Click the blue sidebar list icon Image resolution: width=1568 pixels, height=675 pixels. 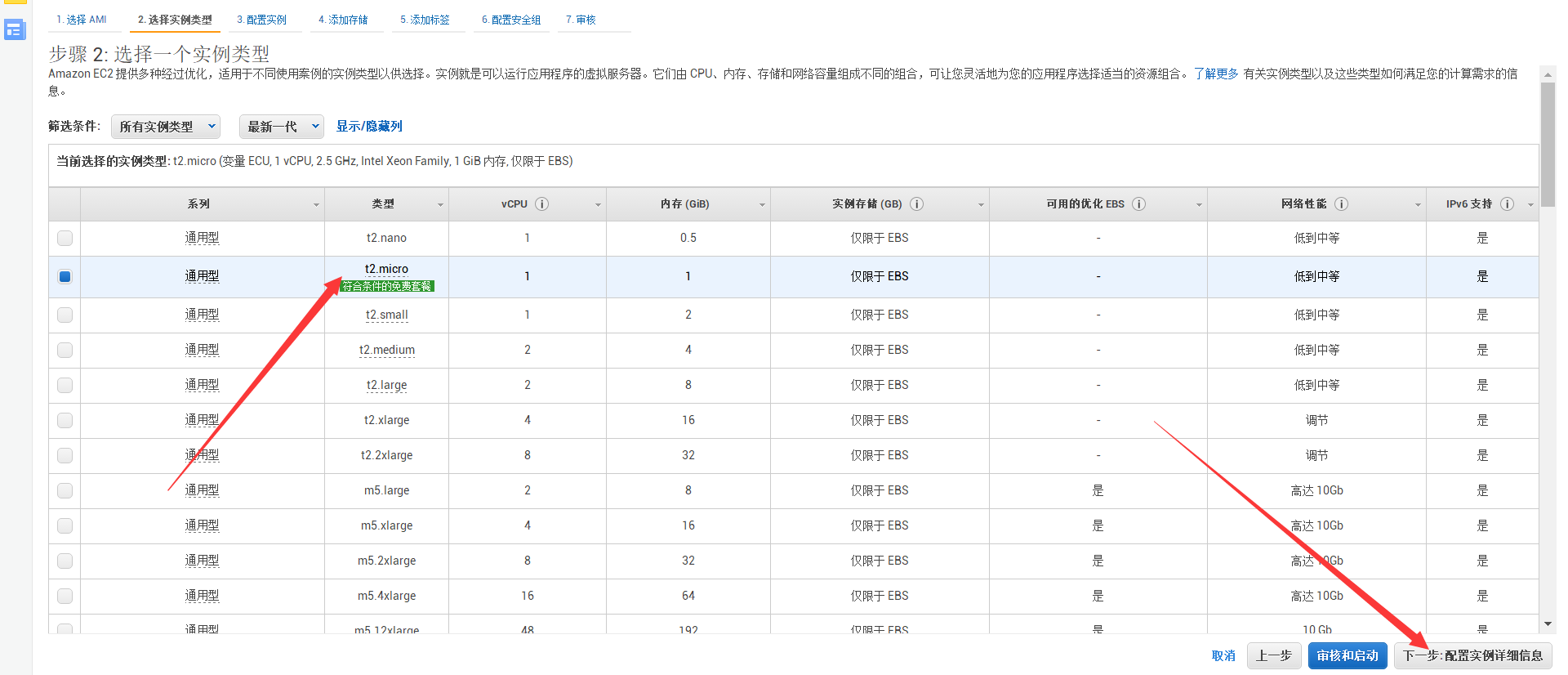pyautogui.click(x=15, y=30)
